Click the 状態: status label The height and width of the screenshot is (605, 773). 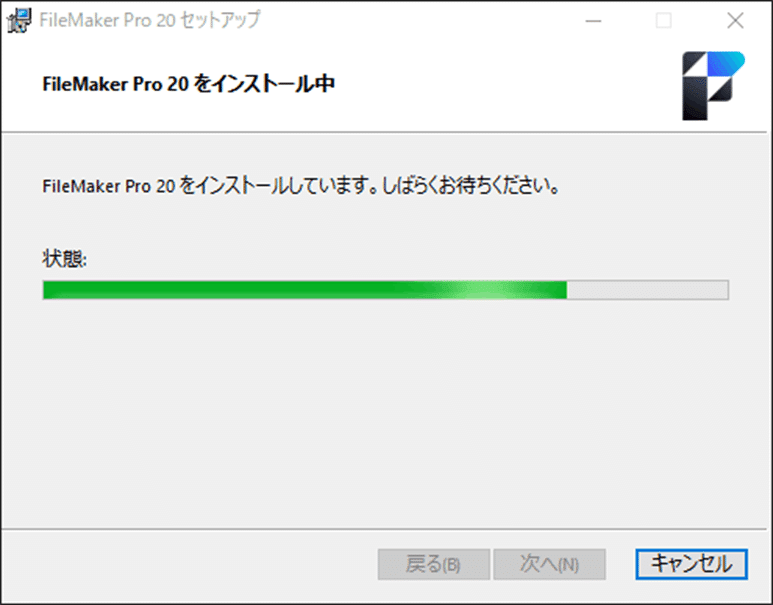[x=65, y=259]
